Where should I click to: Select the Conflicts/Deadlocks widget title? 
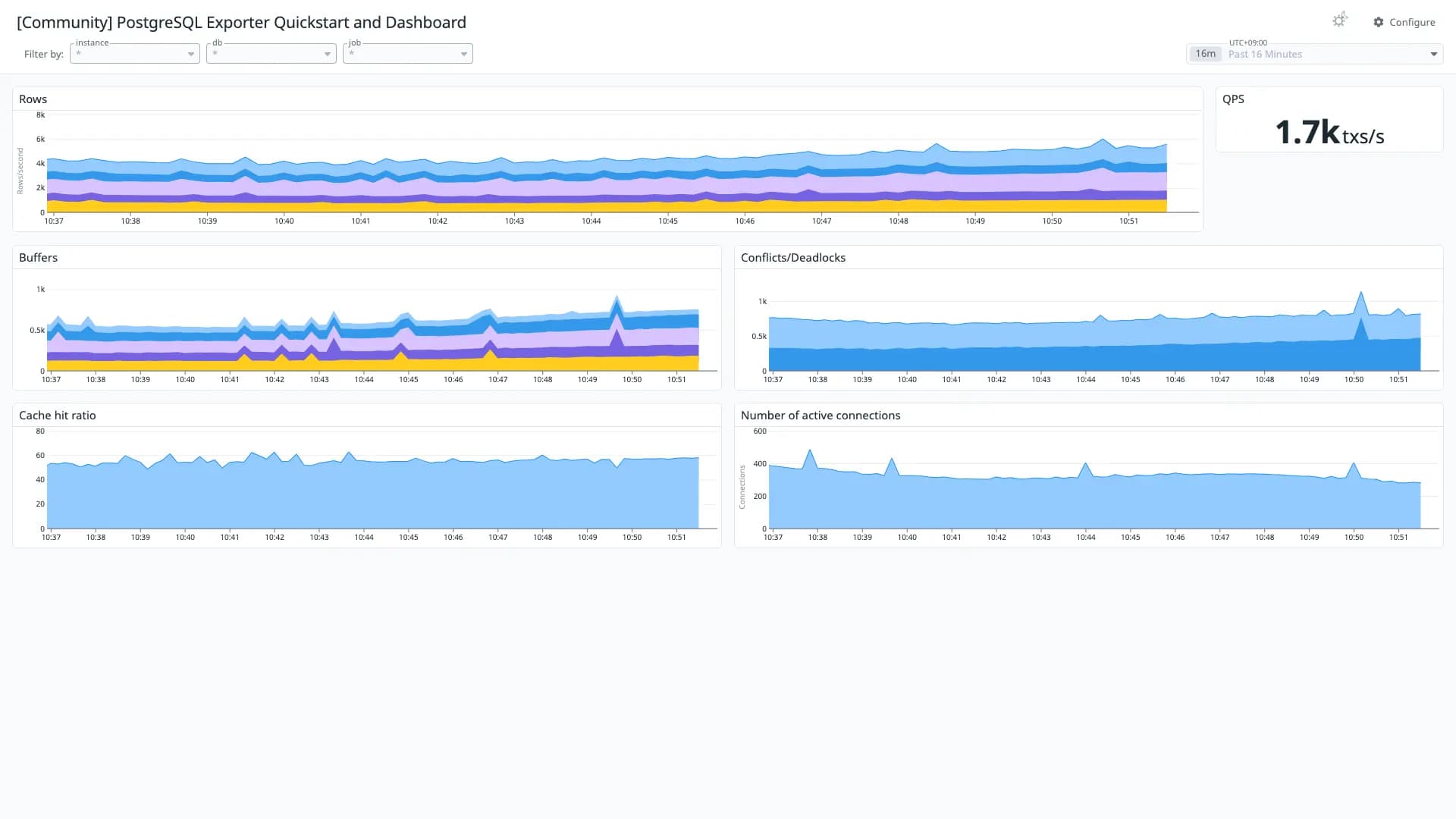point(793,258)
